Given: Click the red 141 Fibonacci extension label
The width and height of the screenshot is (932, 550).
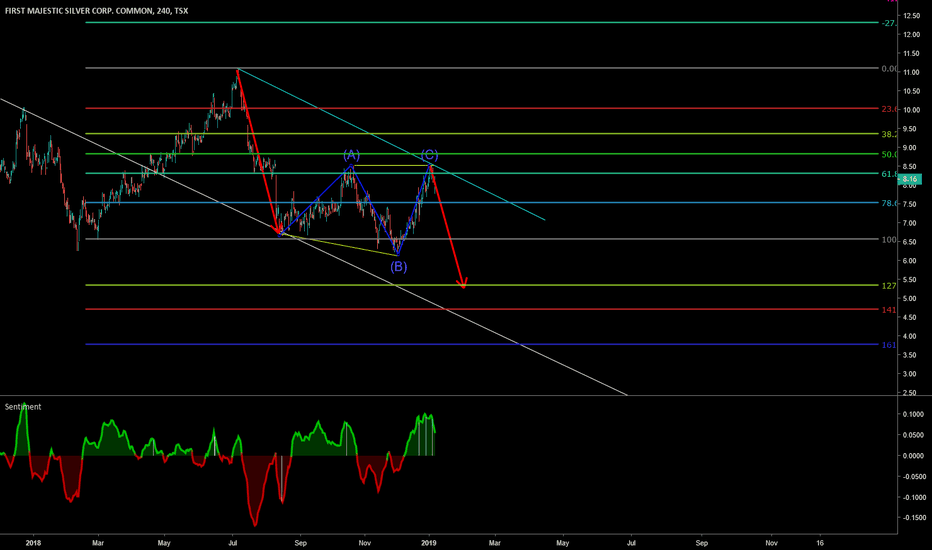Looking at the screenshot, I should tap(889, 310).
